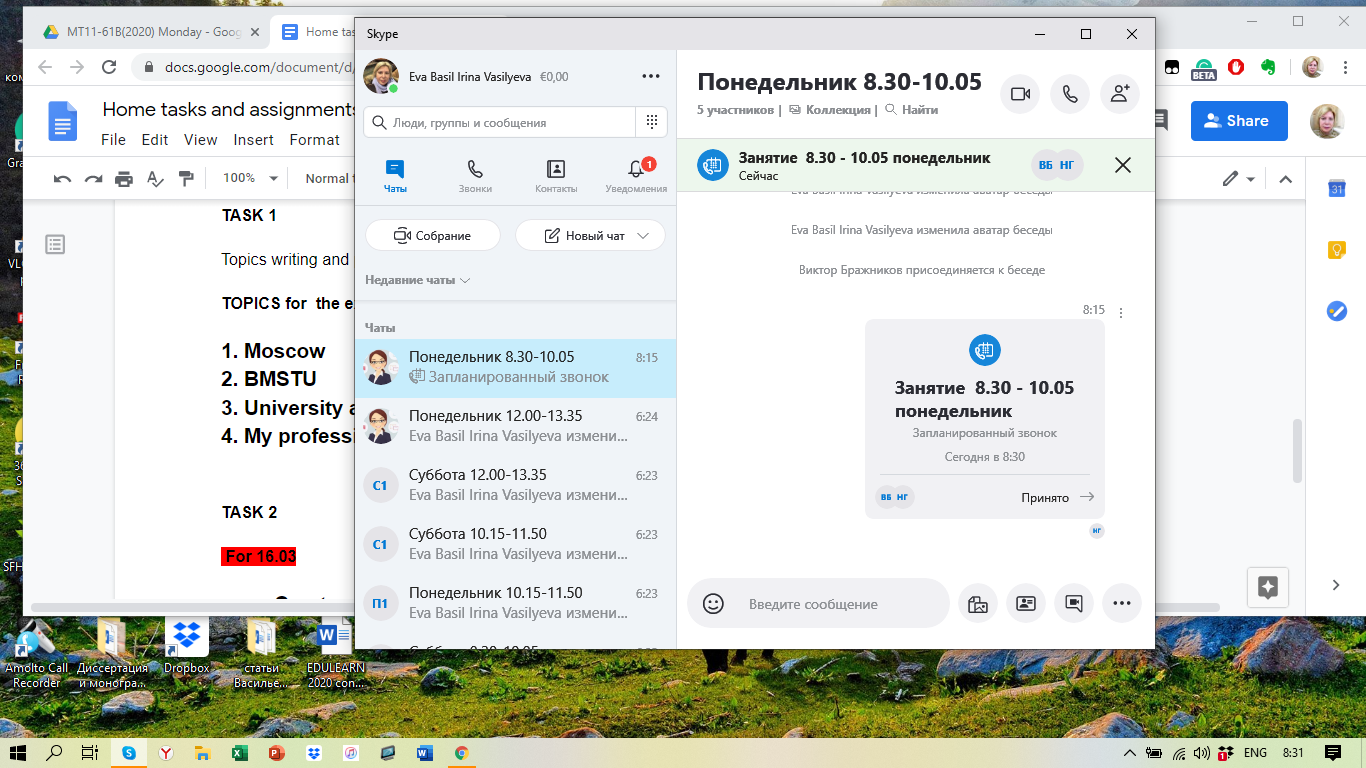Expand the Новый чат dropdown
The image size is (1366, 768).
[x=644, y=236]
